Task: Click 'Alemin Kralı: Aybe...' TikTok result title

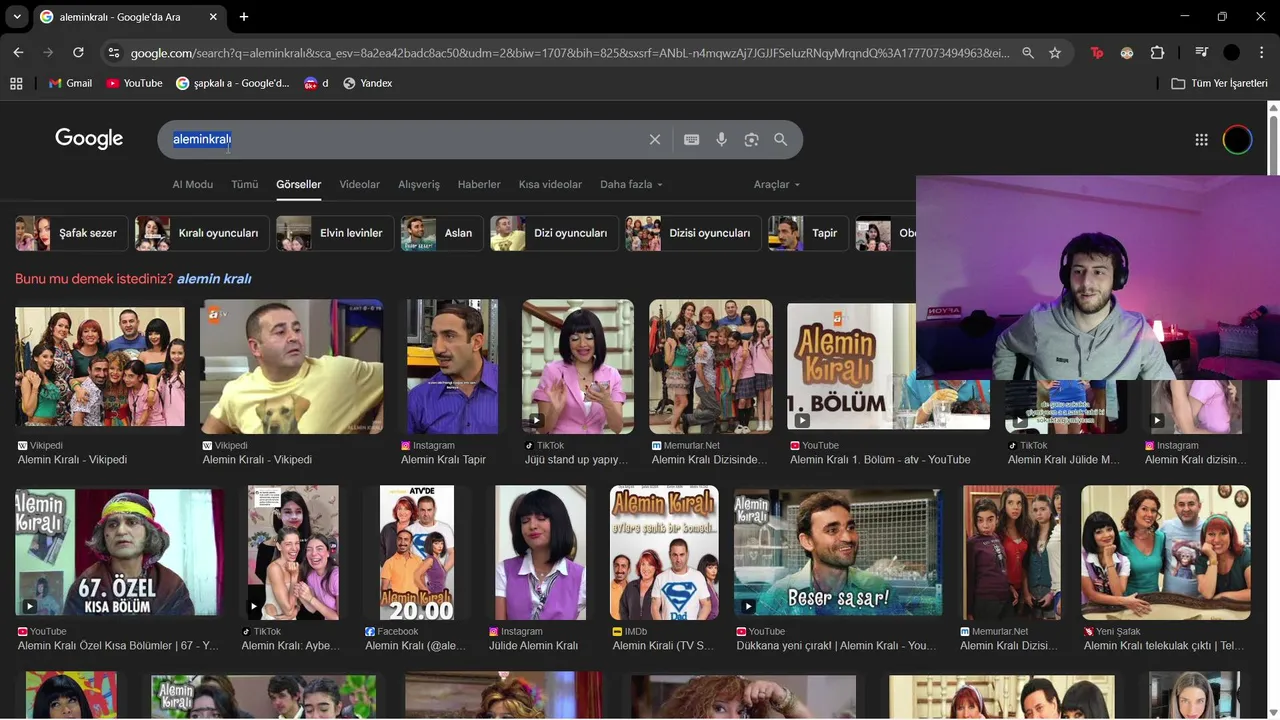Action: pyautogui.click(x=291, y=646)
